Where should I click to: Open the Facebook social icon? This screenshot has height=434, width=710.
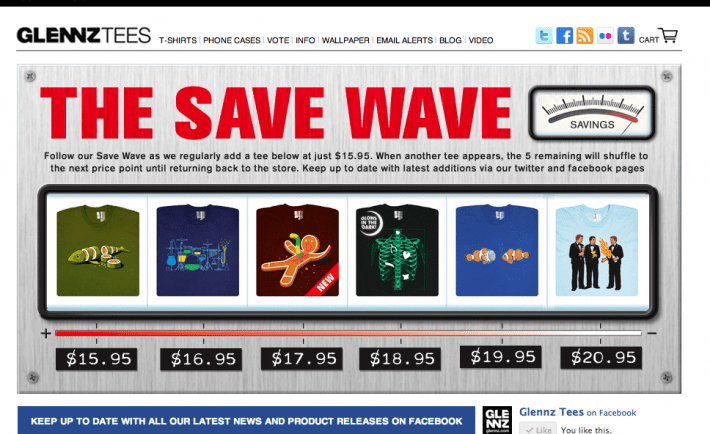[564, 36]
